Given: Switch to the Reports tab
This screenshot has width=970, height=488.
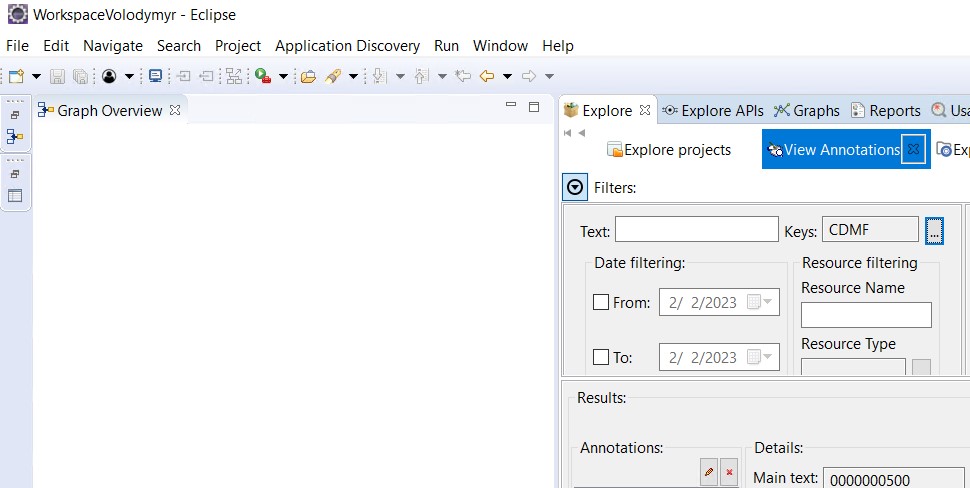Looking at the screenshot, I should pyautogui.click(x=886, y=111).
